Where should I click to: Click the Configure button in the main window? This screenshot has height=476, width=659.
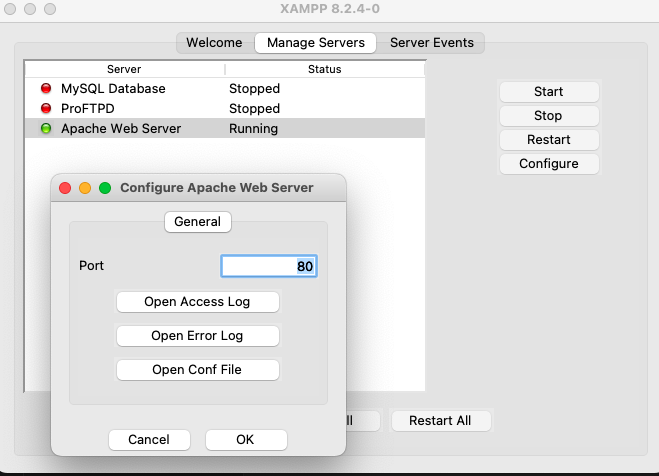pos(548,163)
